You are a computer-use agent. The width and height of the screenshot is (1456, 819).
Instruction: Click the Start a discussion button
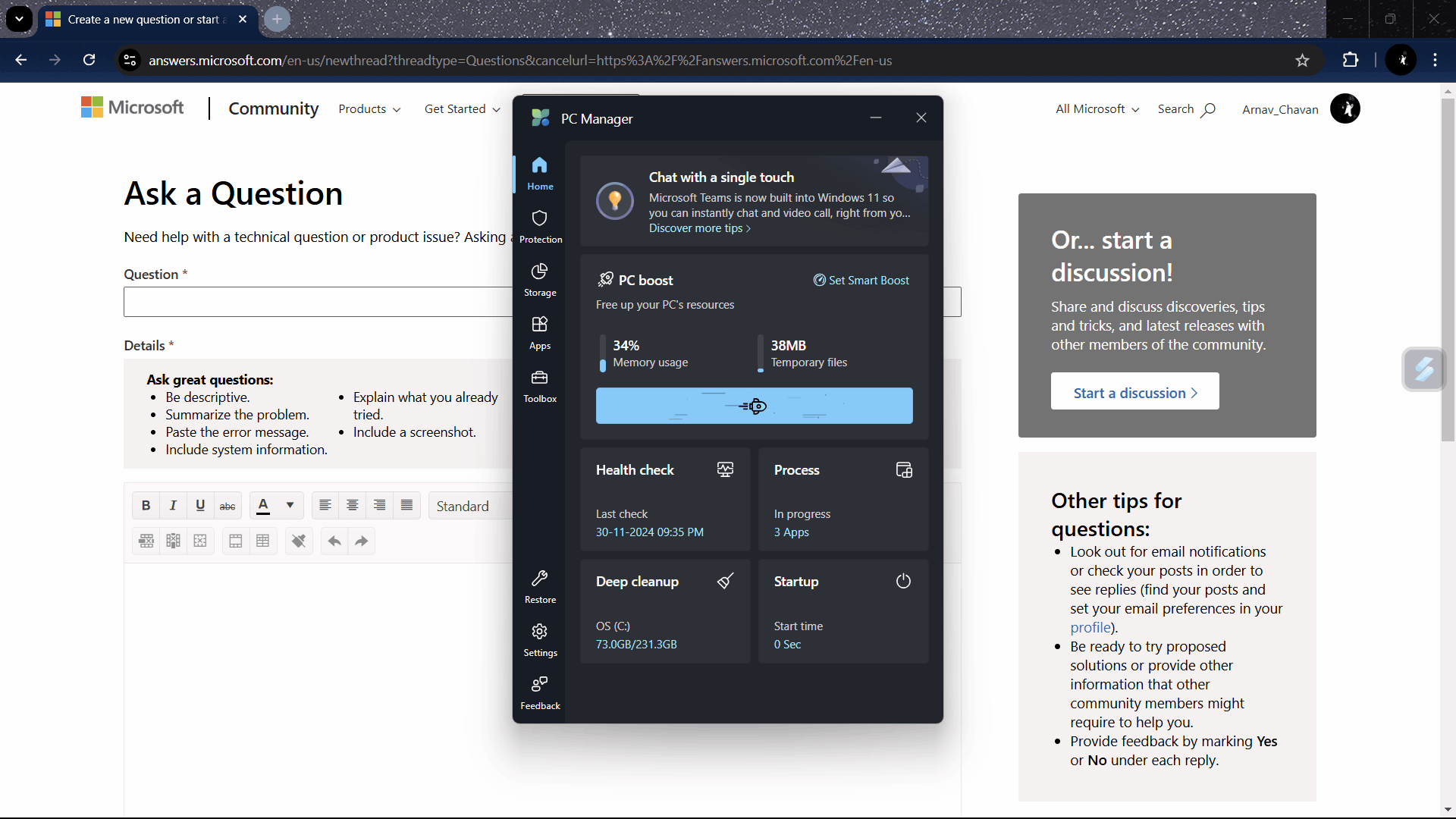pos(1134,392)
